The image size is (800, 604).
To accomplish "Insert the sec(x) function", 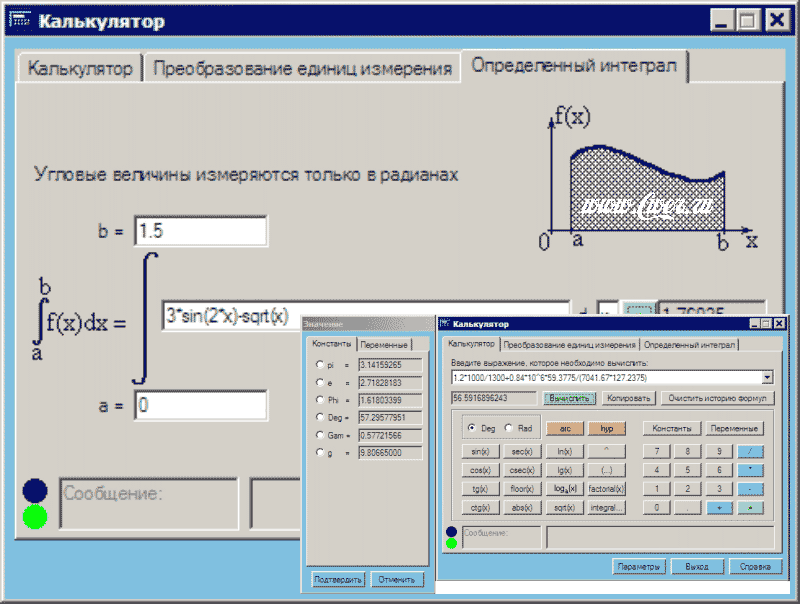I will [x=522, y=451].
